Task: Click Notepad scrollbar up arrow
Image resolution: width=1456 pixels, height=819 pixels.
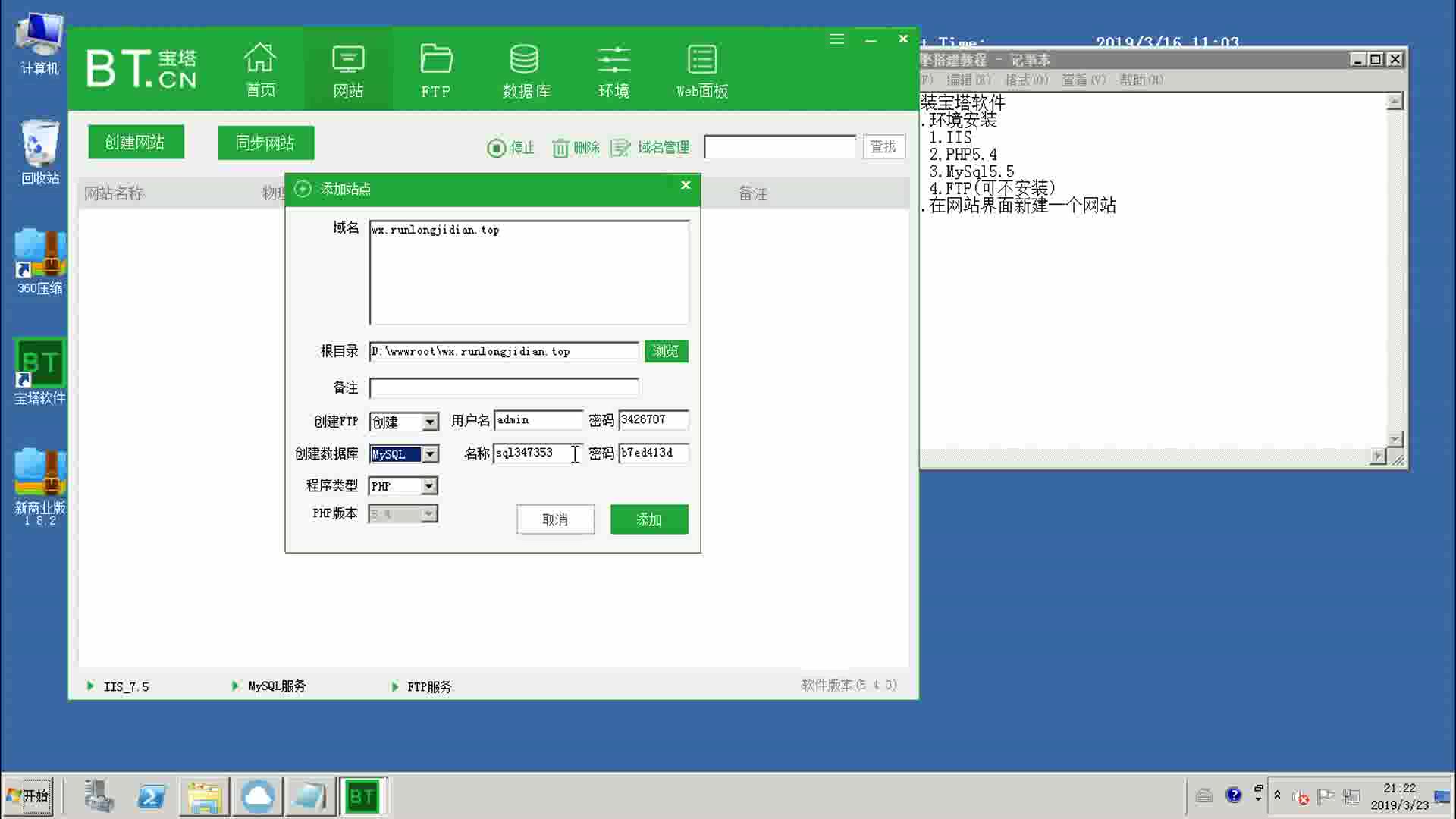Action: tap(1395, 101)
